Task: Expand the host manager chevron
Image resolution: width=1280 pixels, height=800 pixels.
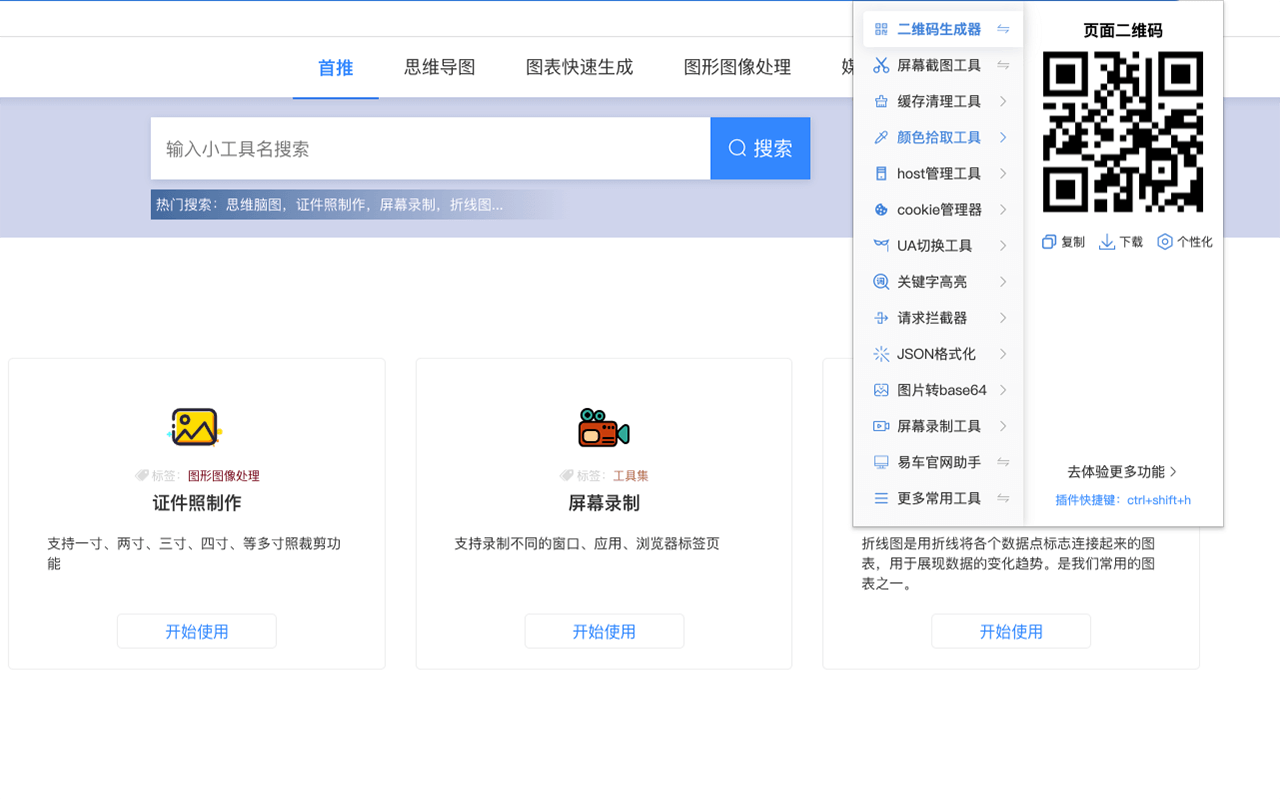Action: click(x=1003, y=173)
